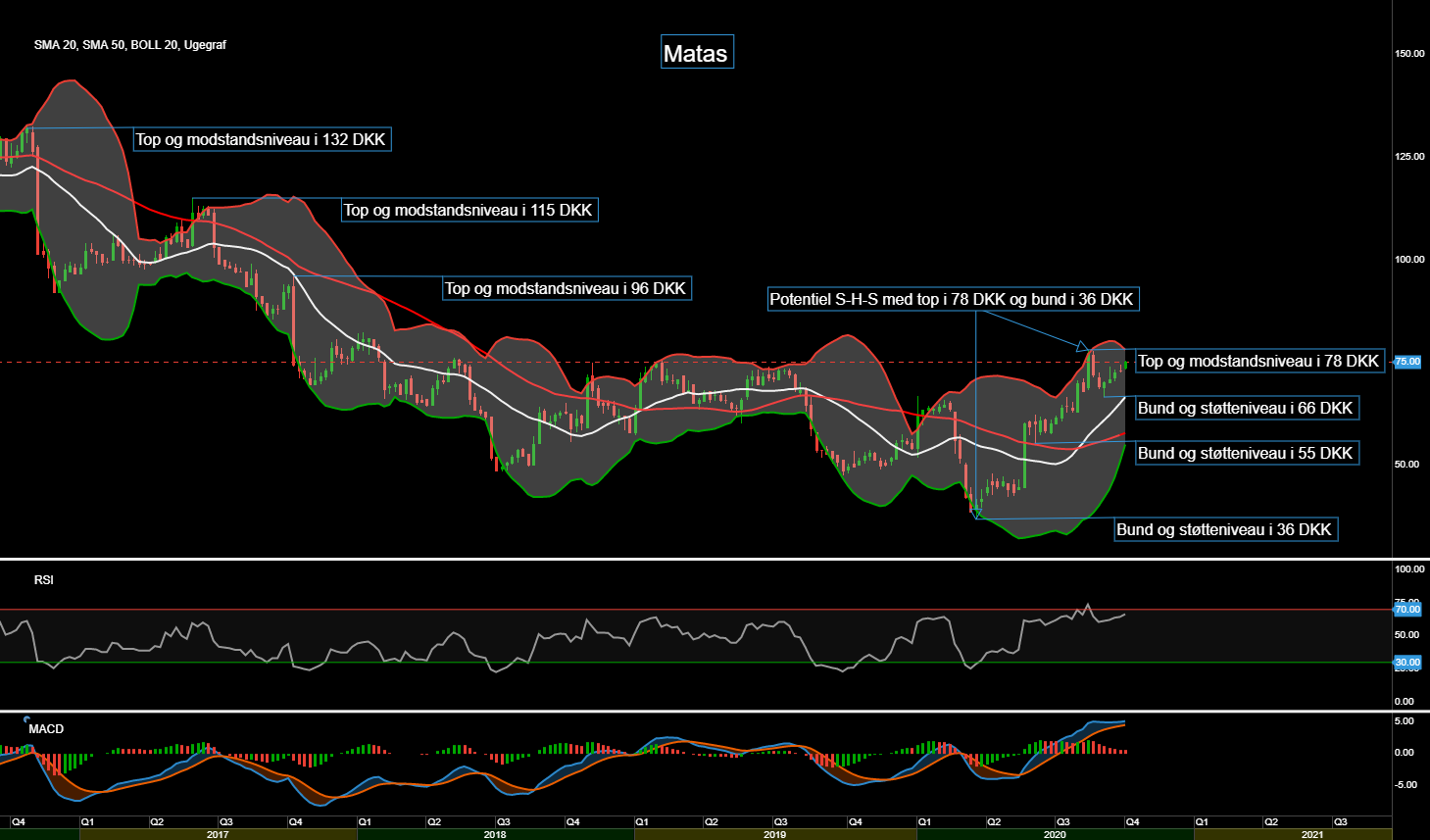The image size is (1430, 840).
Task: Click the 'Top og modstandsniveau i 132 DKK' annotation
Action: point(262,139)
